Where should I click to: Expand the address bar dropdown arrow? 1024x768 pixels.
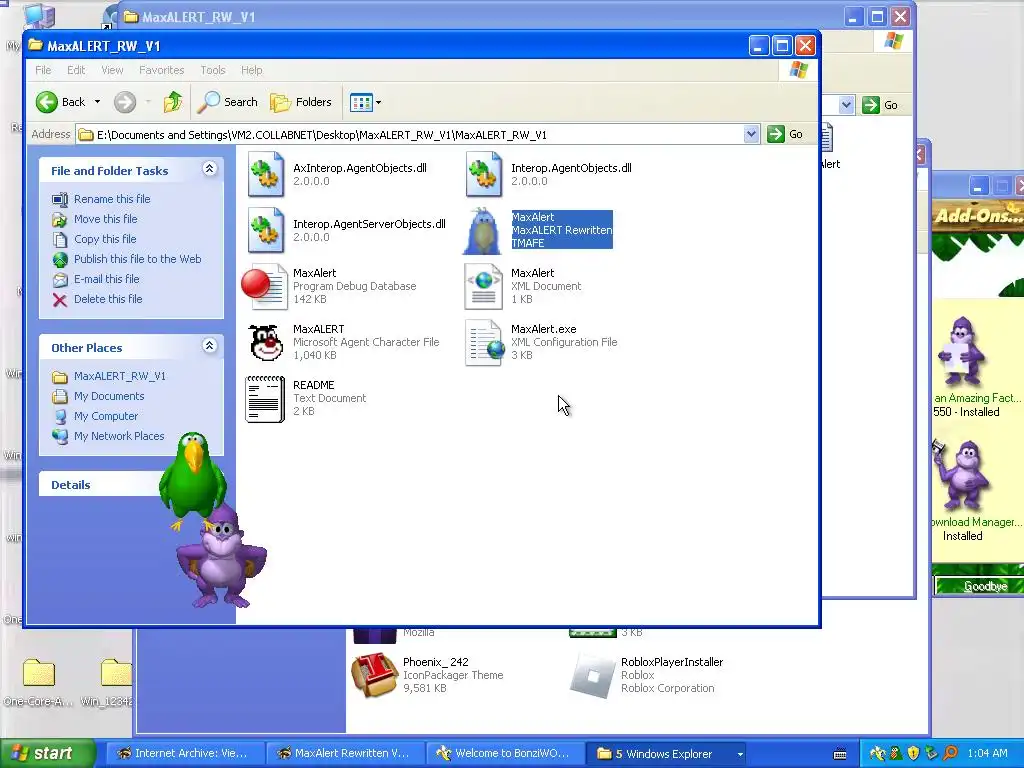coord(751,135)
